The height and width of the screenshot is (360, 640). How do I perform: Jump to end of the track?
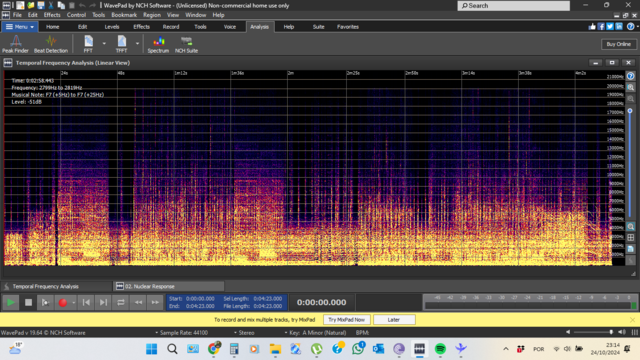point(103,302)
